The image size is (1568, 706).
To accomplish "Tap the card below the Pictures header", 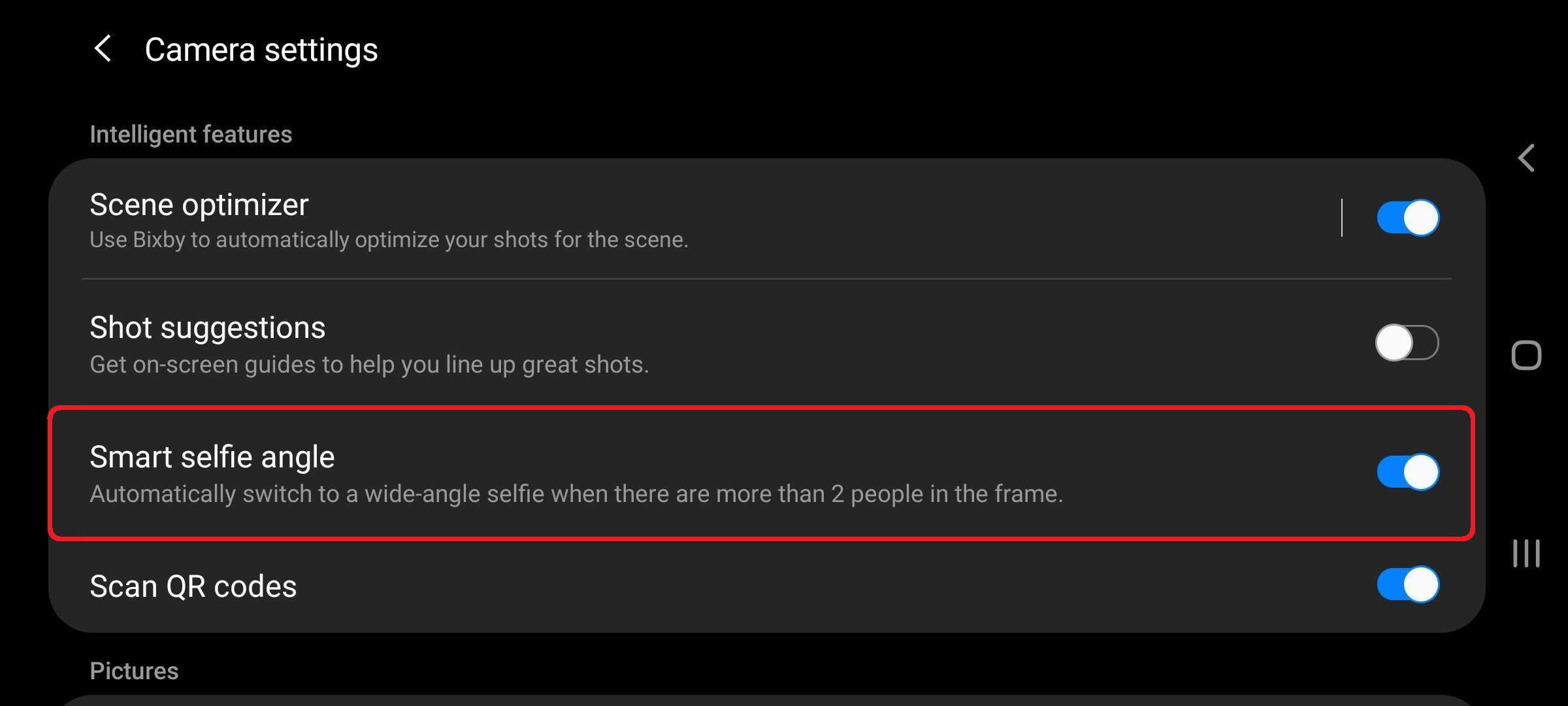I will 766,700.
